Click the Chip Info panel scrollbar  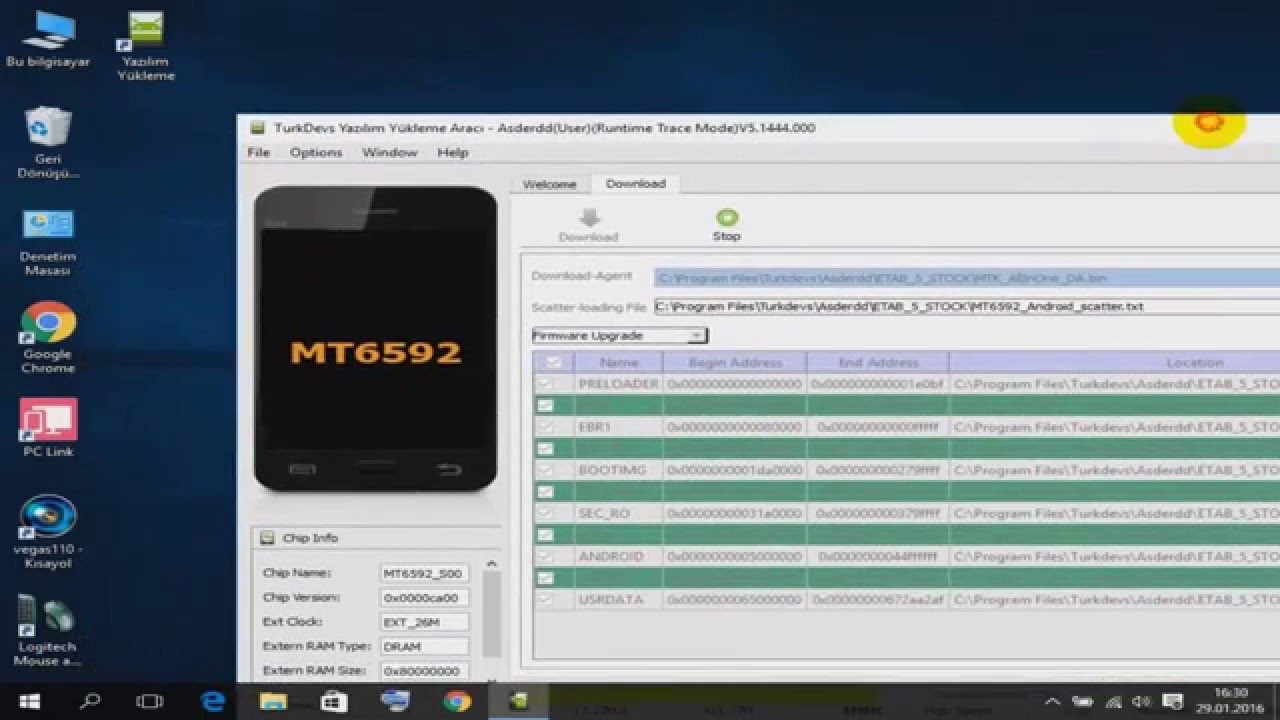(x=490, y=612)
